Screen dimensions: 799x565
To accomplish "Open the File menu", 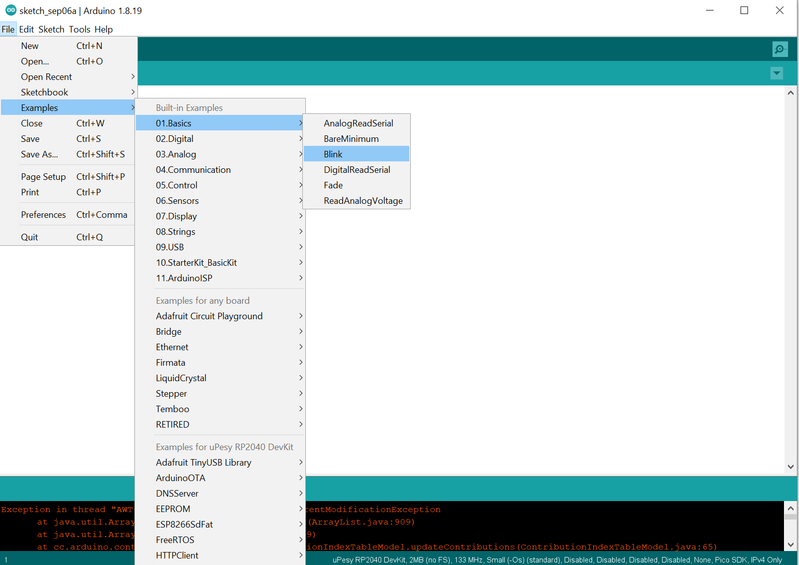I will [x=8, y=29].
